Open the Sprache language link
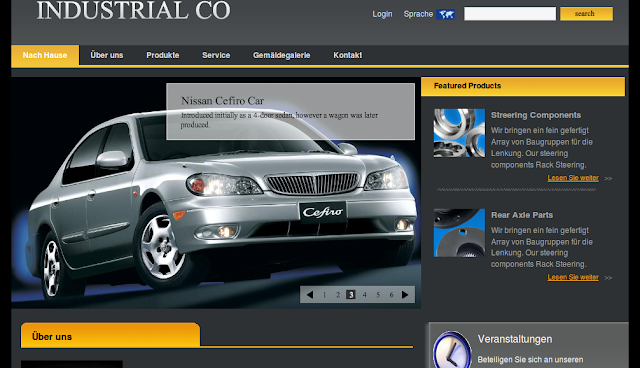The image size is (640, 368). click(x=418, y=14)
